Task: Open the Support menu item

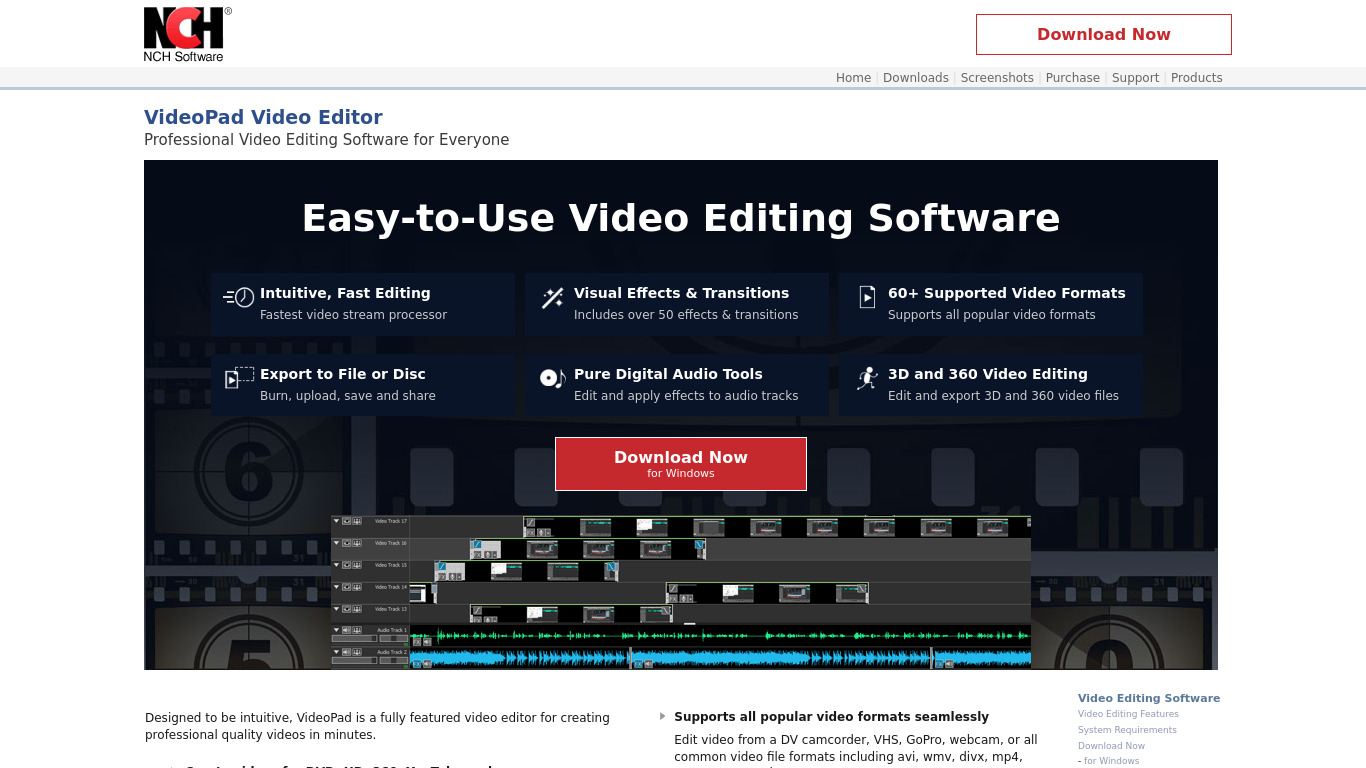Action: click(1135, 78)
